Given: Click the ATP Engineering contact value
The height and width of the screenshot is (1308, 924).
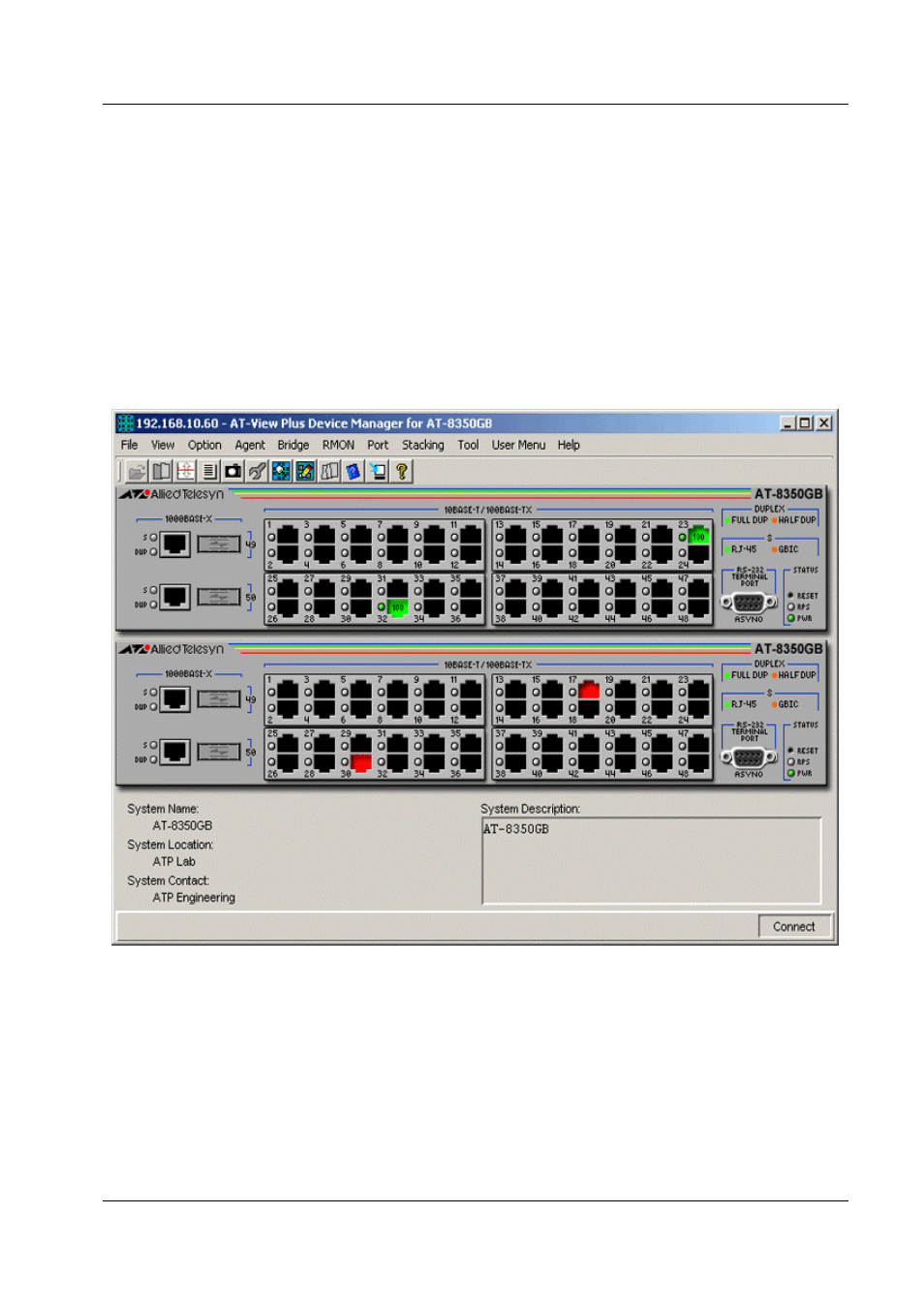Looking at the screenshot, I should click(194, 898).
